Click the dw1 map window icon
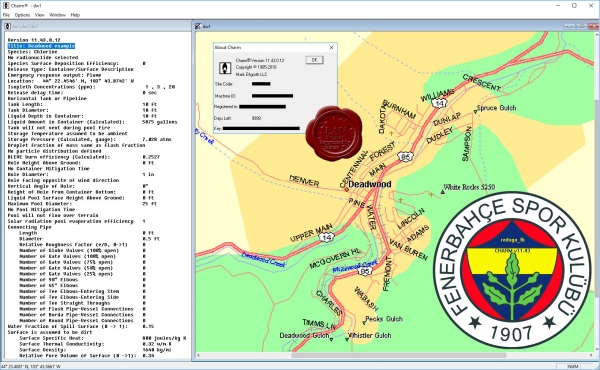 point(198,26)
